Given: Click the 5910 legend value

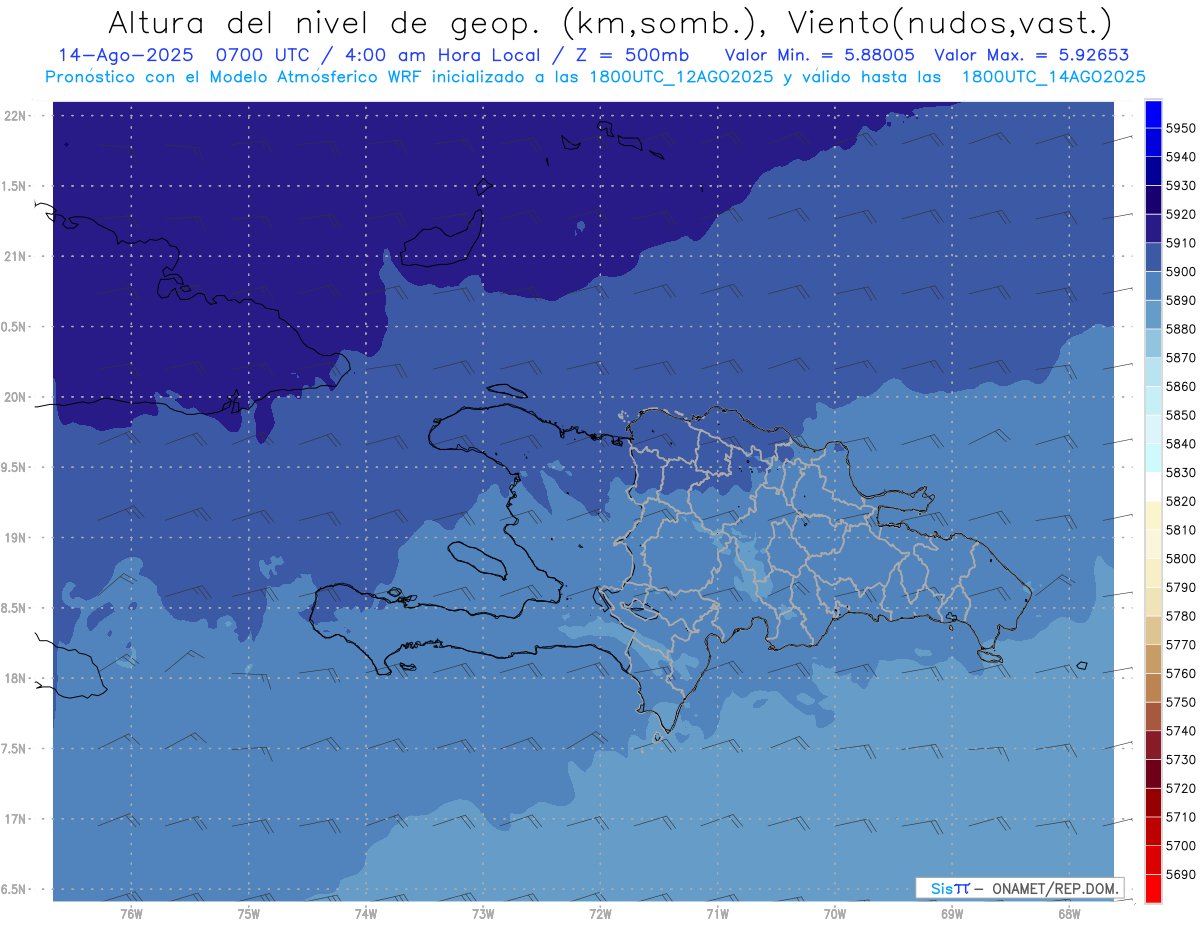Looking at the screenshot, I should click(1180, 243).
